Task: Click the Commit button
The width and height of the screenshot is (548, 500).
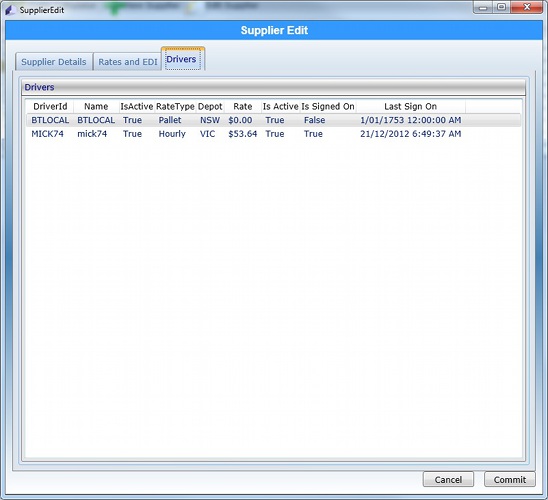Action: (510, 479)
